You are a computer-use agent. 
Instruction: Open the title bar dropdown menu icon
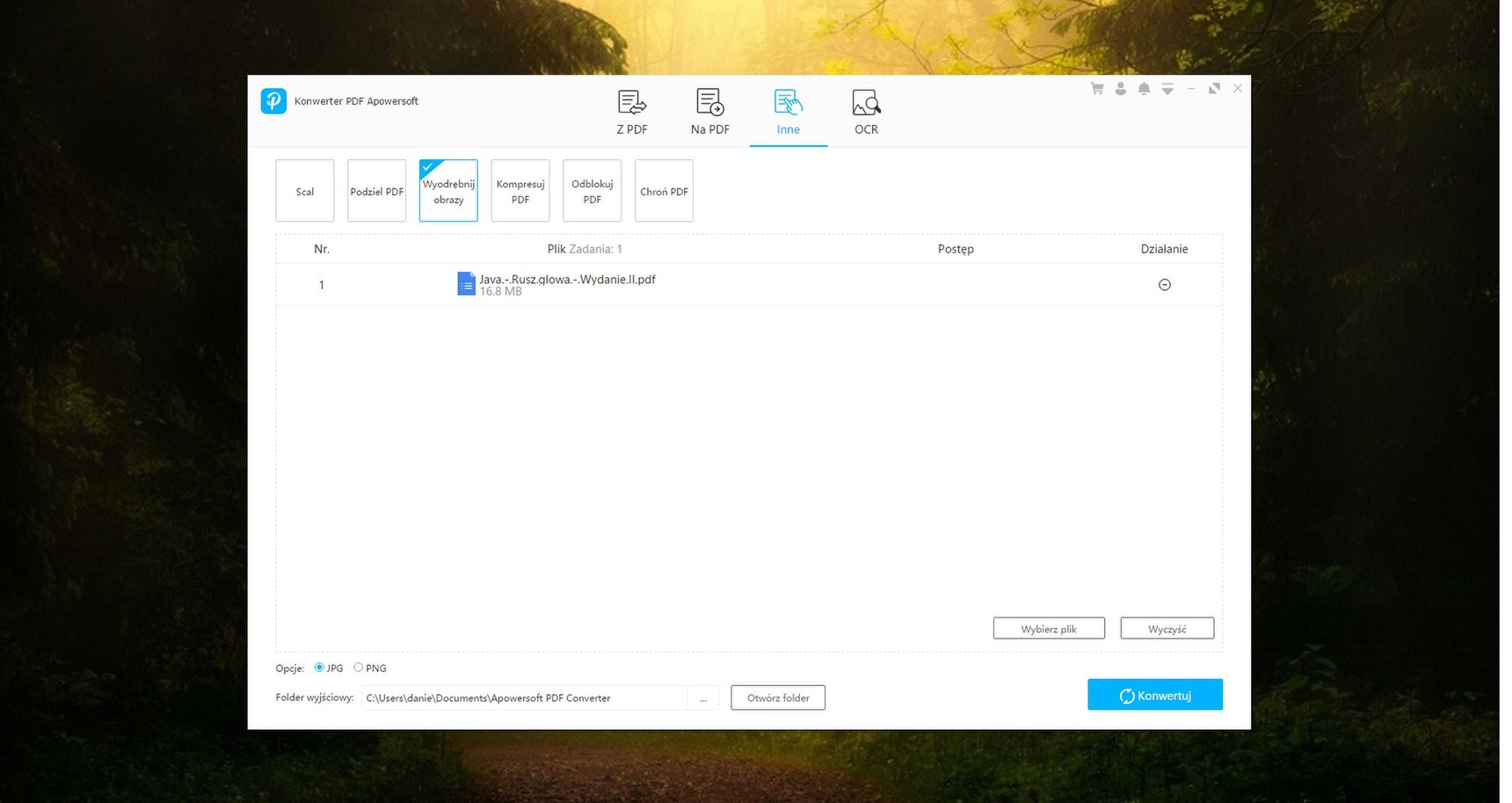click(1167, 89)
